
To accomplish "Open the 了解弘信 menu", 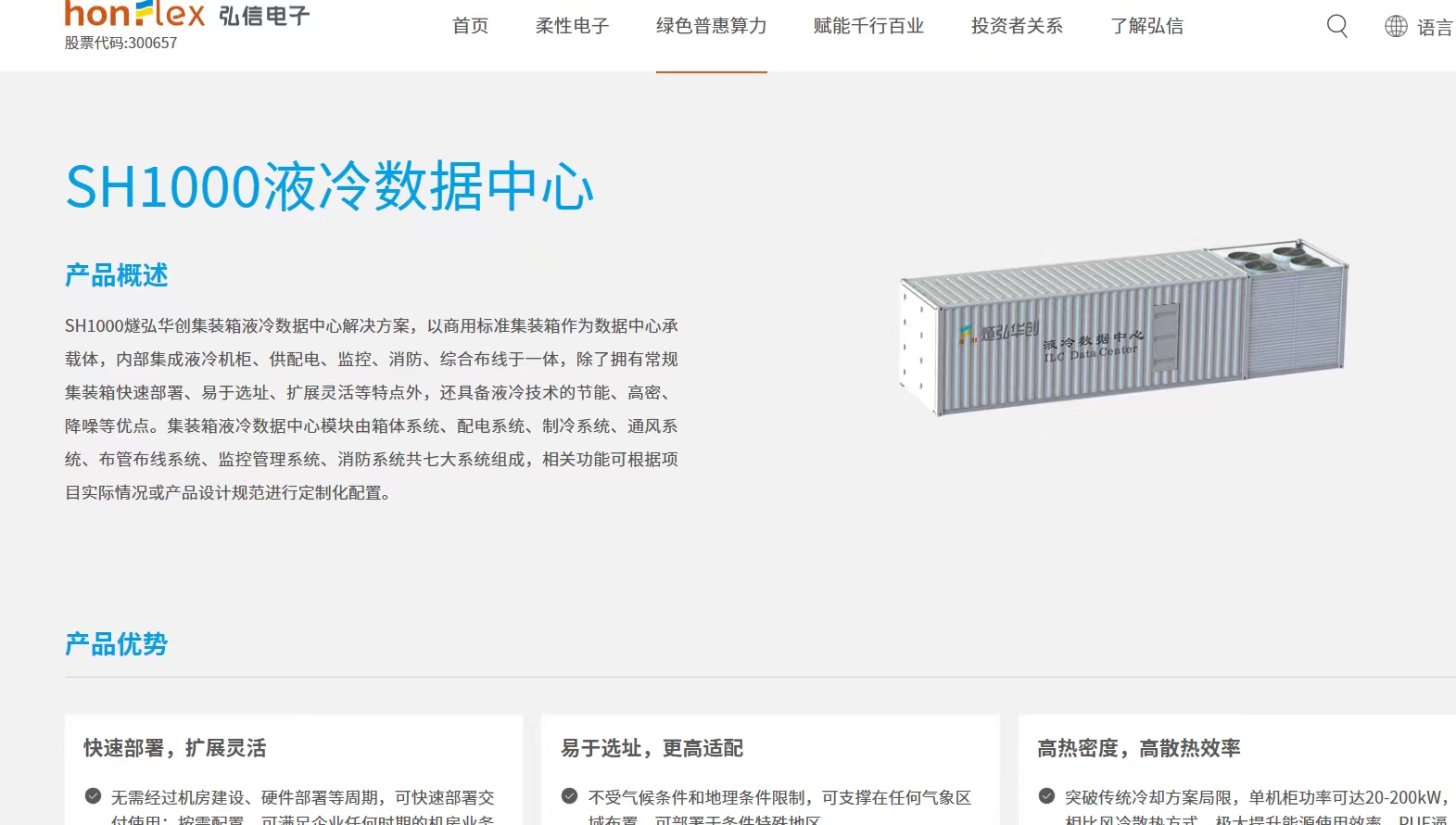I will click(x=1147, y=26).
